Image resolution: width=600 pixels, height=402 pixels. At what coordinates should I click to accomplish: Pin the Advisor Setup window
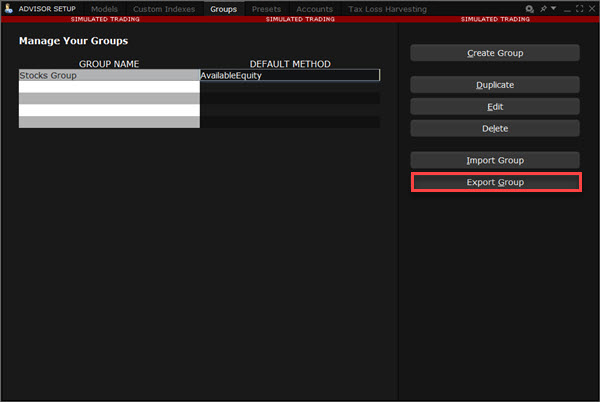pos(543,8)
